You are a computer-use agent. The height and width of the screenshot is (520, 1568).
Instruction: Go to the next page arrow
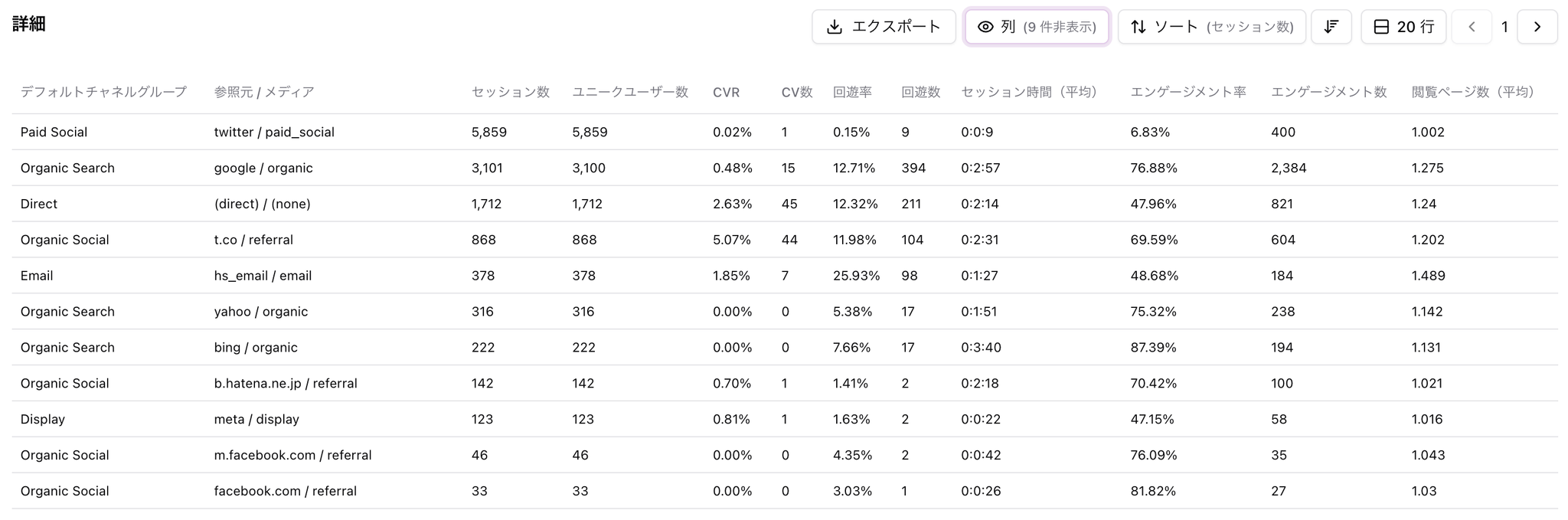pyautogui.click(x=1537, y=27)
